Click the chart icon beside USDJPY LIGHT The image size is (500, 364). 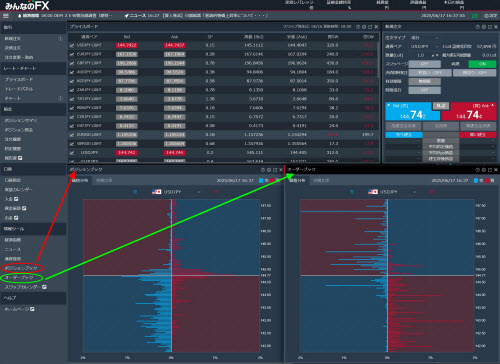pyautogui.click(x=72, y=45)
